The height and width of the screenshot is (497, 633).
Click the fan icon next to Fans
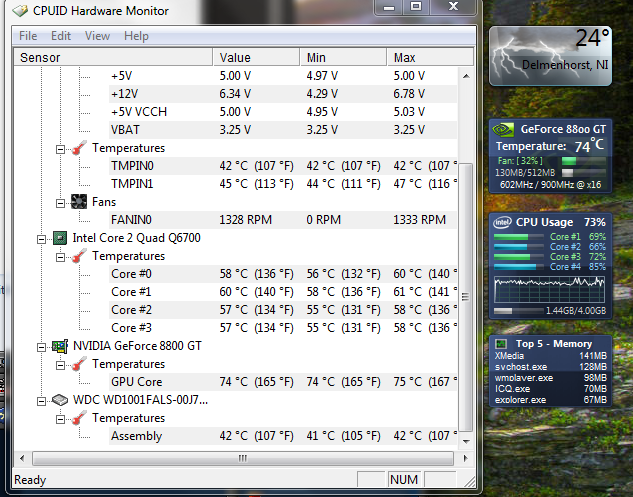[79, 201]
